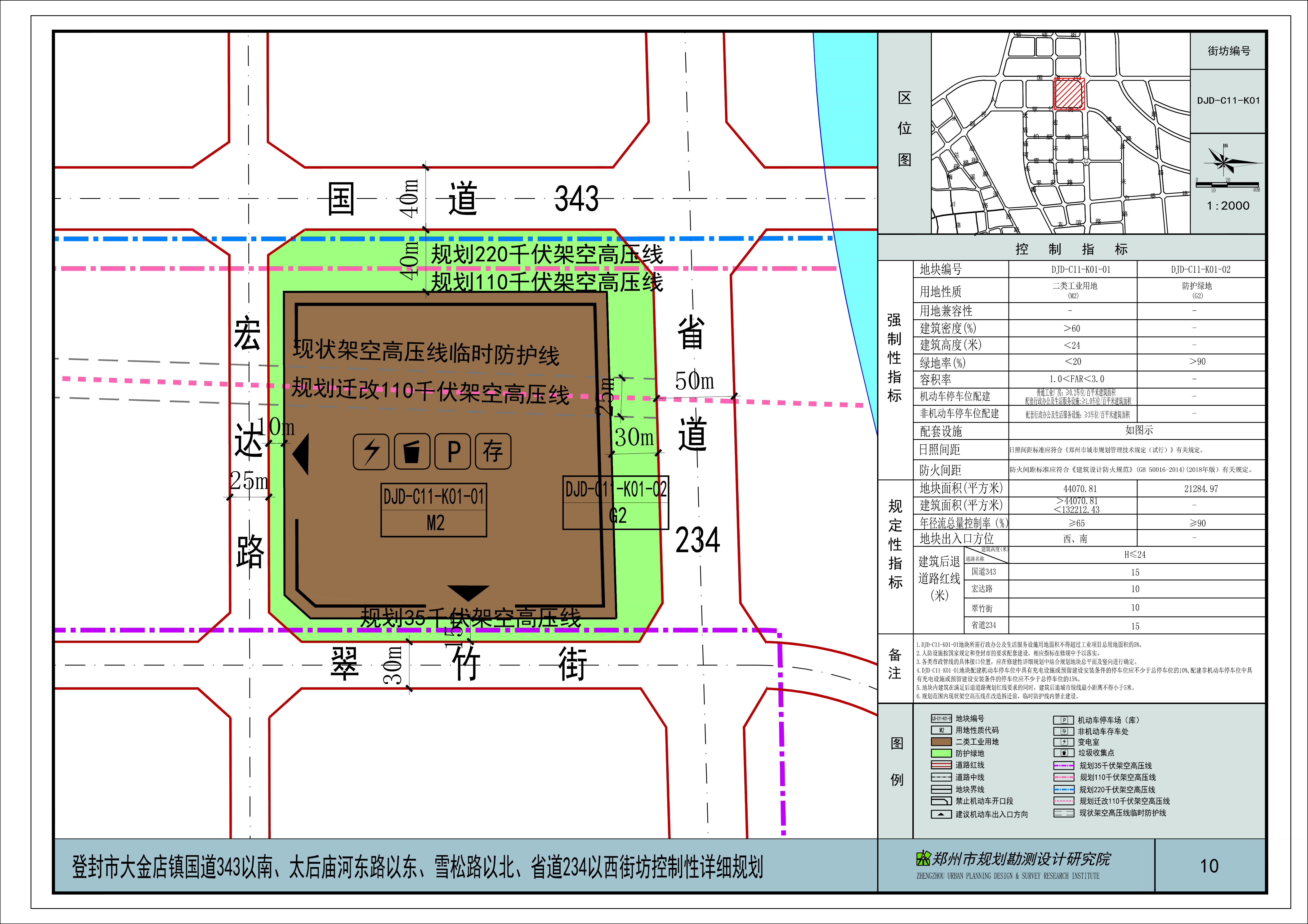Click the page number 10 box
The height and width of the screenshot is (924, 1308).
coord(1209,866)
